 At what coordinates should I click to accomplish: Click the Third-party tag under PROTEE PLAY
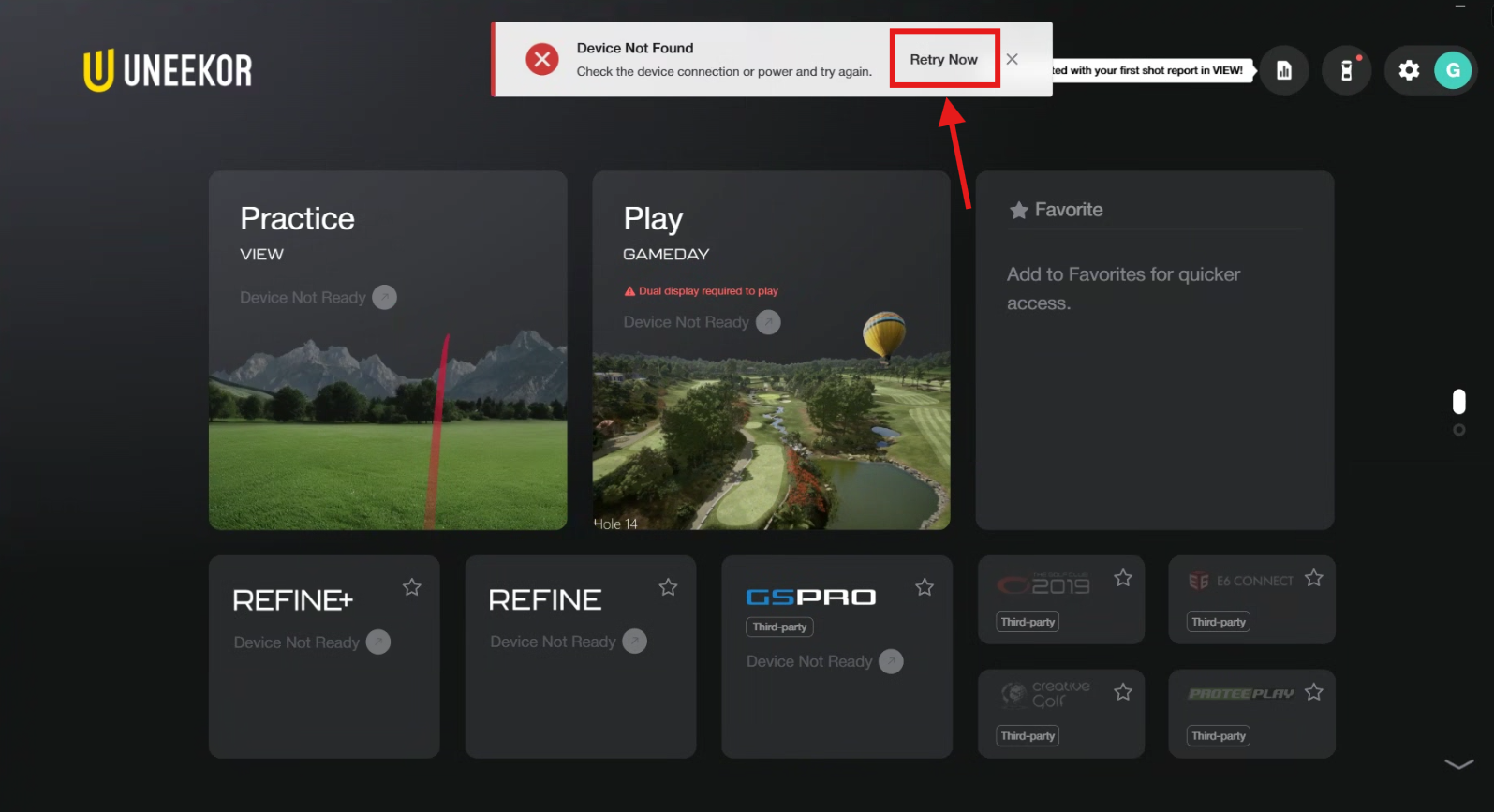pyautogui.click(x=1219, y=736)
